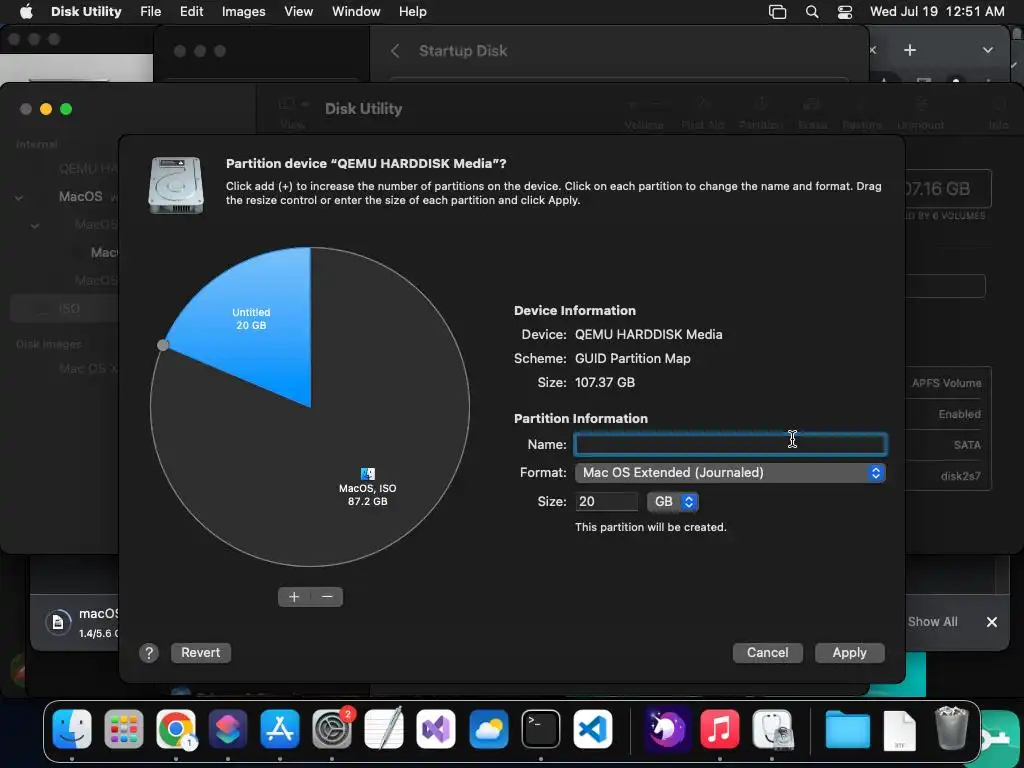Image resolution: width=1024 pixels, height=768 pixels.
Task: Open Terminal from the Dock
Action: (541, 729)
